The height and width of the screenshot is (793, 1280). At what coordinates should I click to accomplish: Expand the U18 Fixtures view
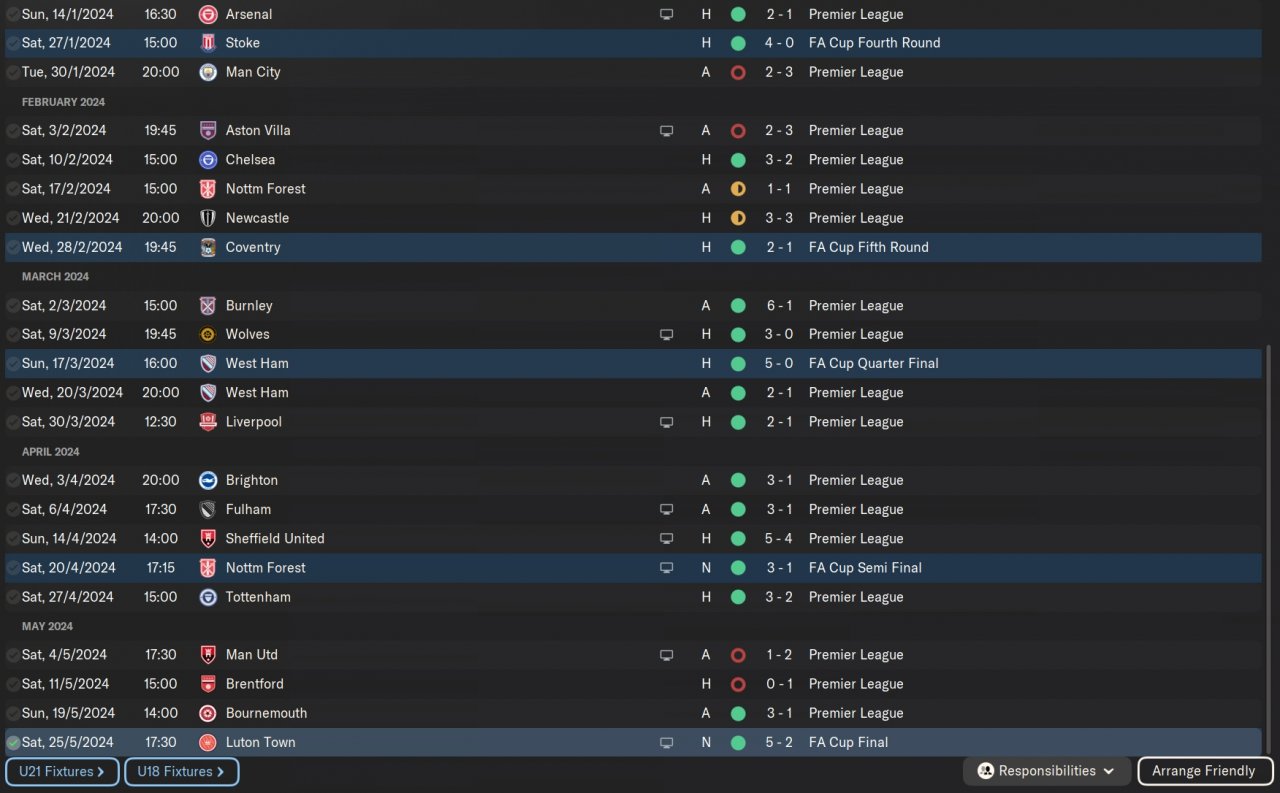(181, 771)
